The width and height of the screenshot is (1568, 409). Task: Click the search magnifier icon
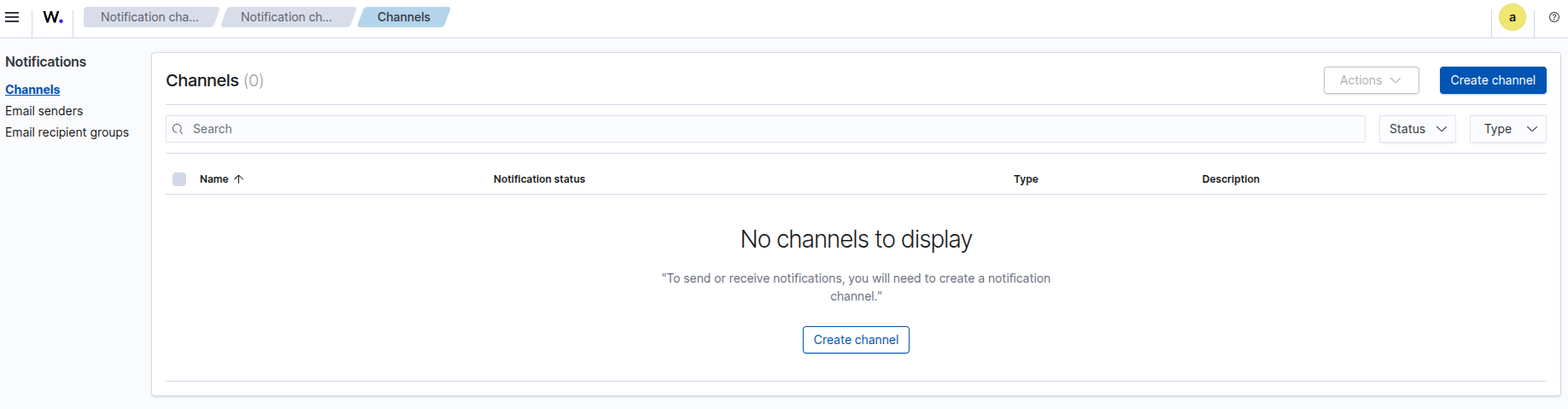coord(178,129)
